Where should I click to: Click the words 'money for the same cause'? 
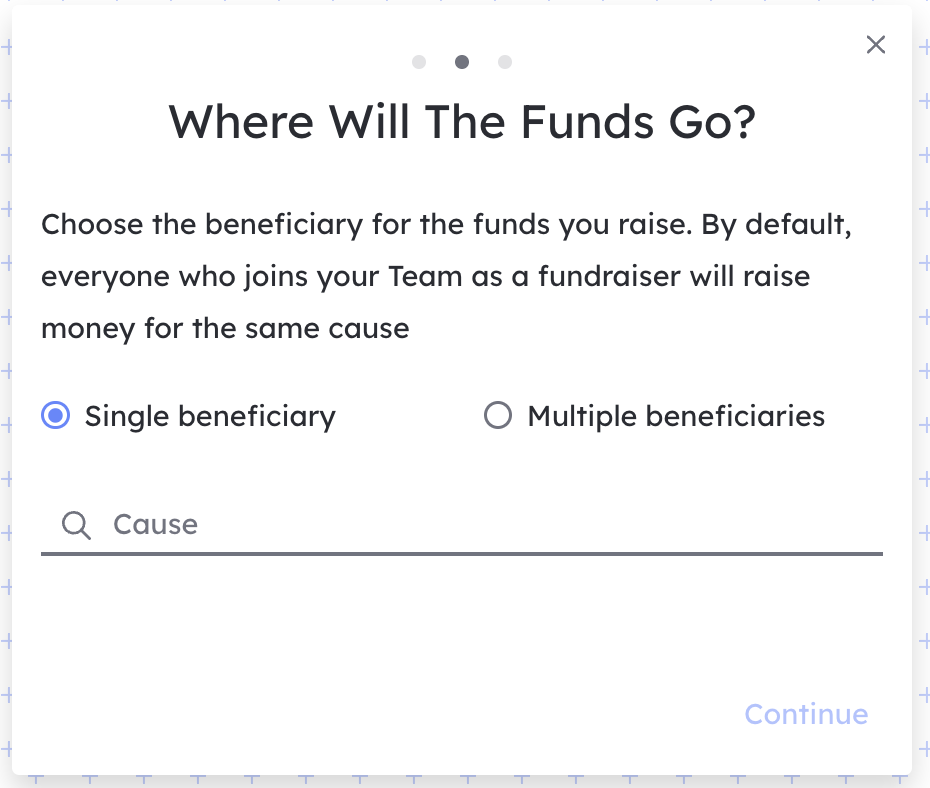[x=225, y=329]
